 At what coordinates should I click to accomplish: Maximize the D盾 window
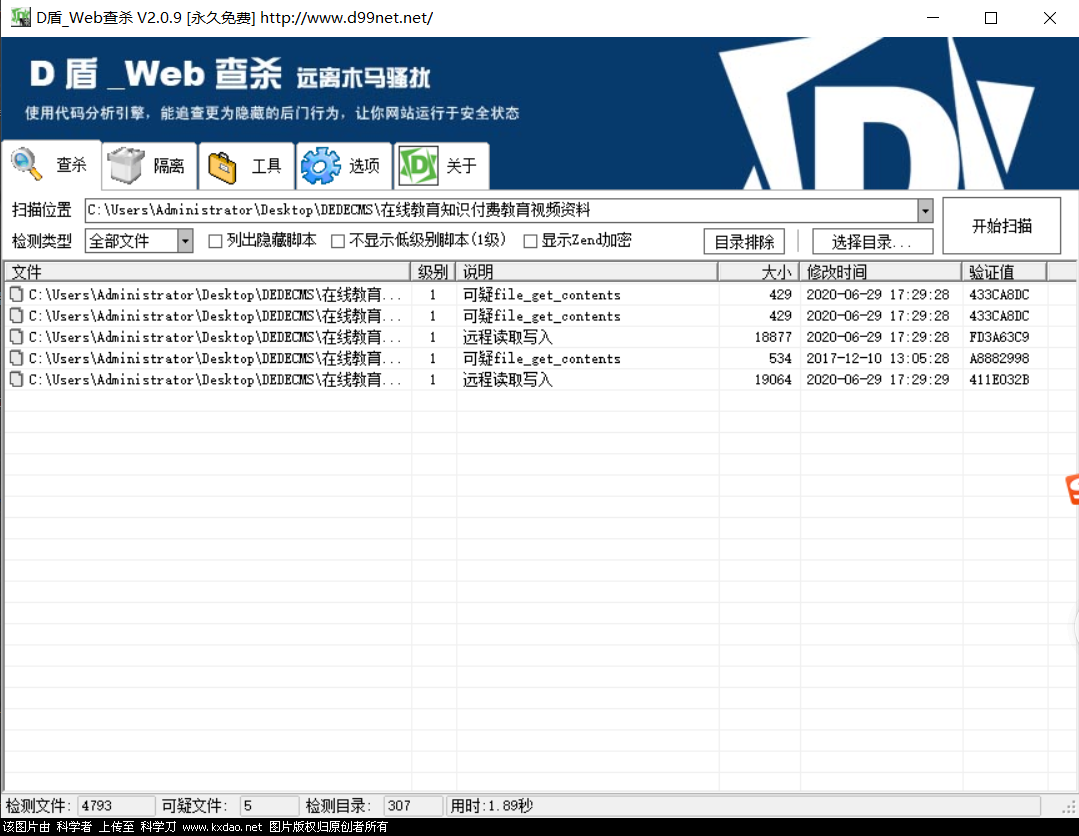(x=991, y=18)
